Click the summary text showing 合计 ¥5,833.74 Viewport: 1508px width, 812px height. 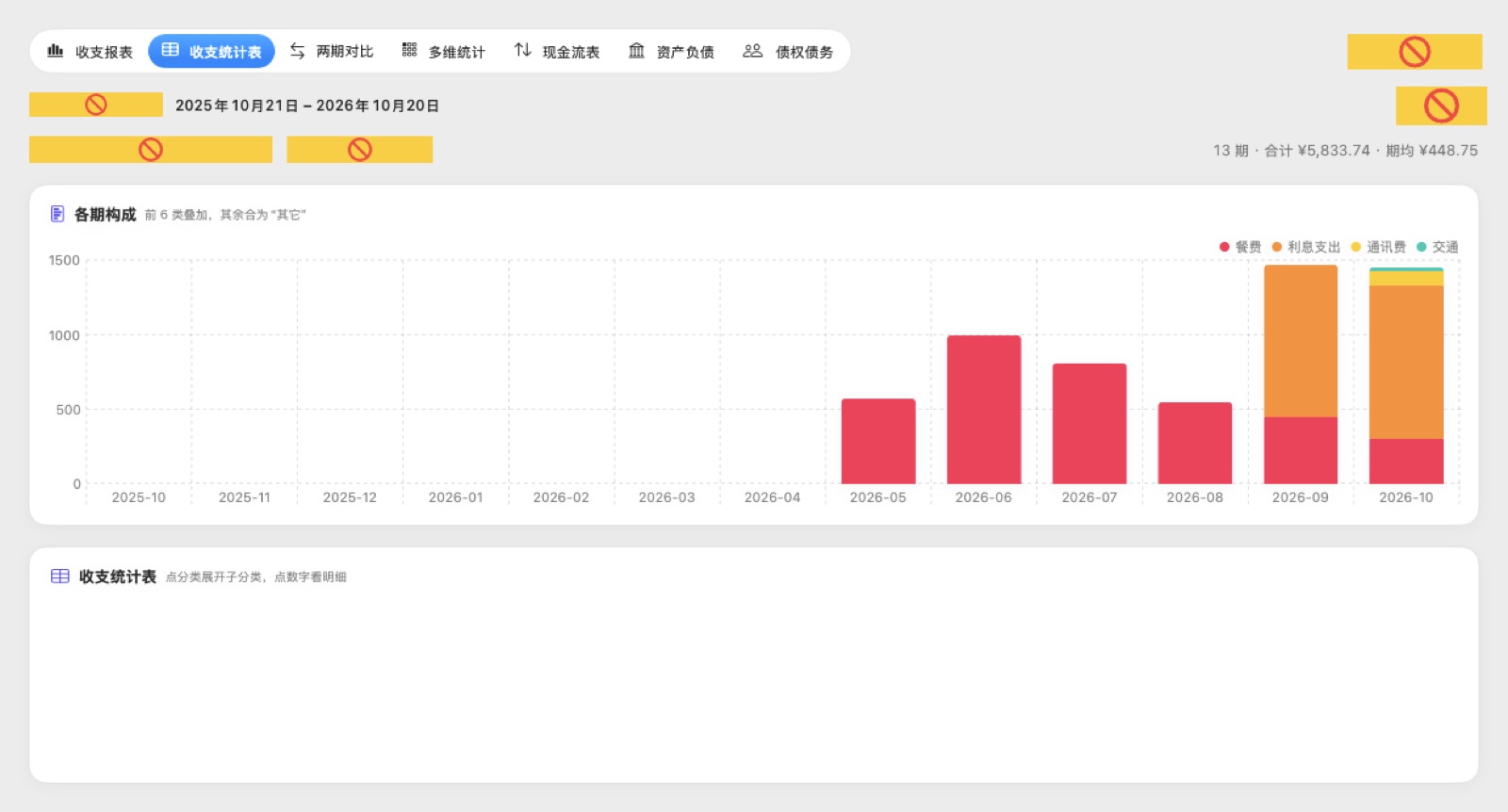[x=1317, y=151]
